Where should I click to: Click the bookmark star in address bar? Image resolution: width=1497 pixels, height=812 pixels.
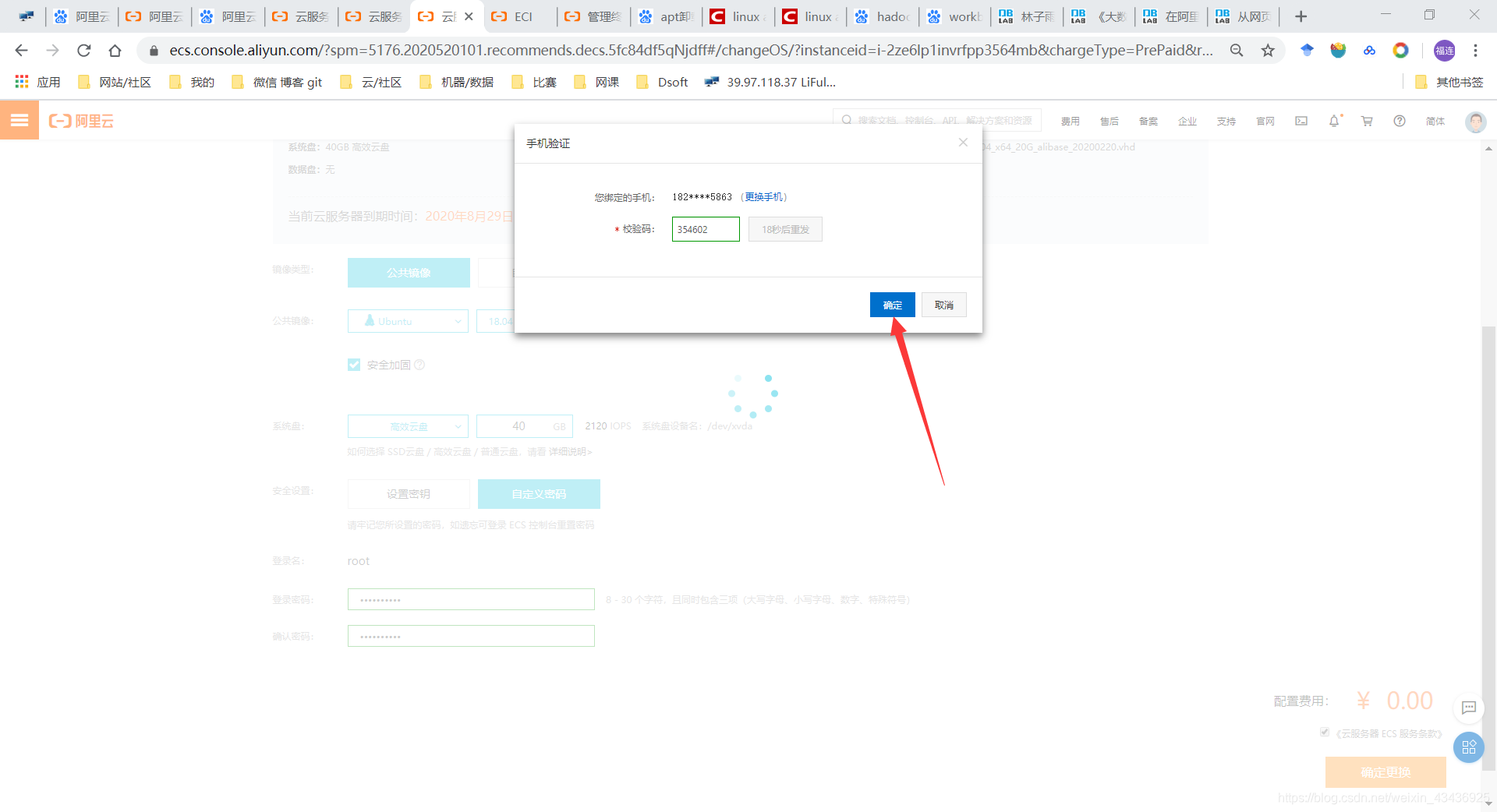(1269, 50)
